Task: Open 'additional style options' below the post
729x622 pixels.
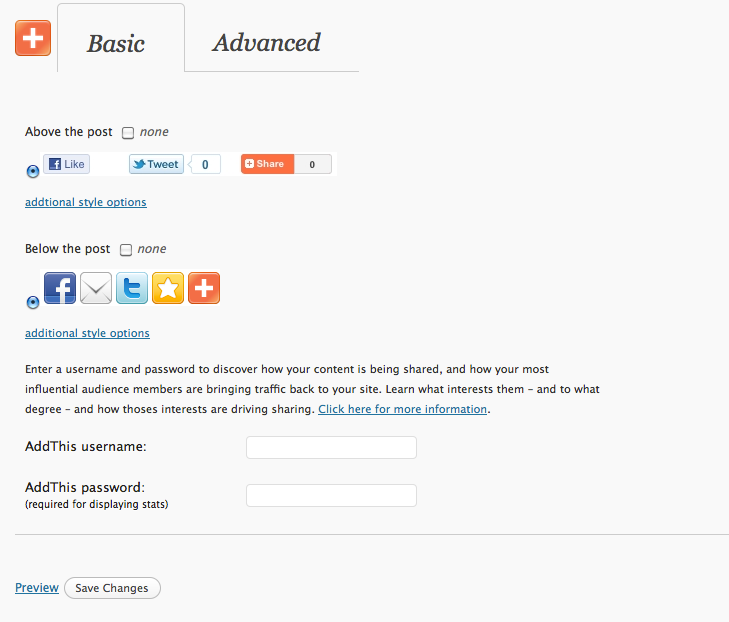Action: 87,333
